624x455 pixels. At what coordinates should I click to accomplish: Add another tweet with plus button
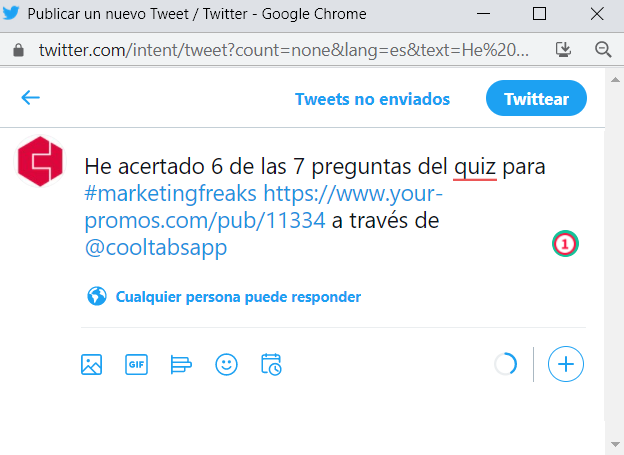tap(566, 364)
